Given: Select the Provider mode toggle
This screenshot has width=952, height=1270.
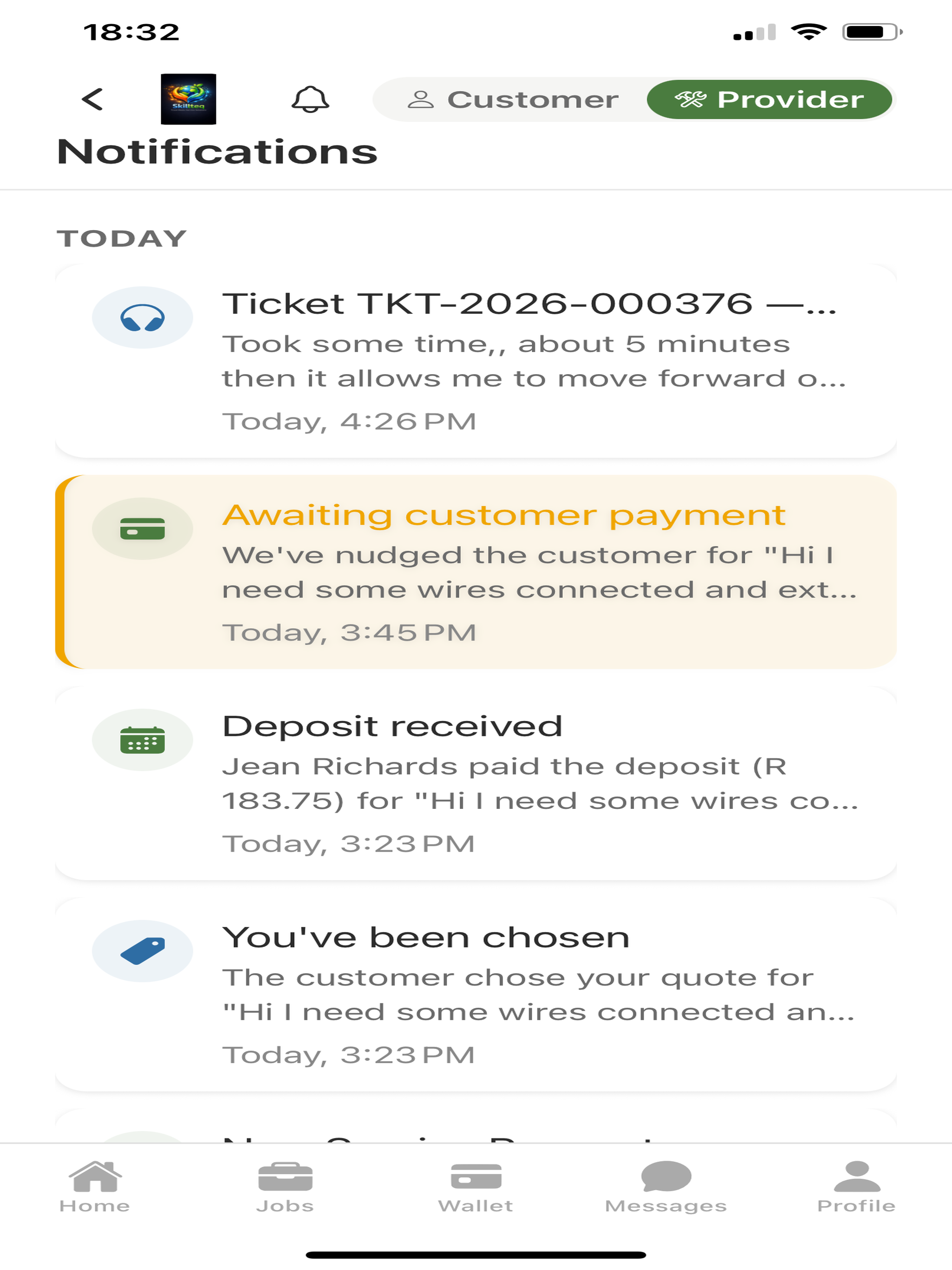Looking at the screenshot, I should [x=769, y=99].
